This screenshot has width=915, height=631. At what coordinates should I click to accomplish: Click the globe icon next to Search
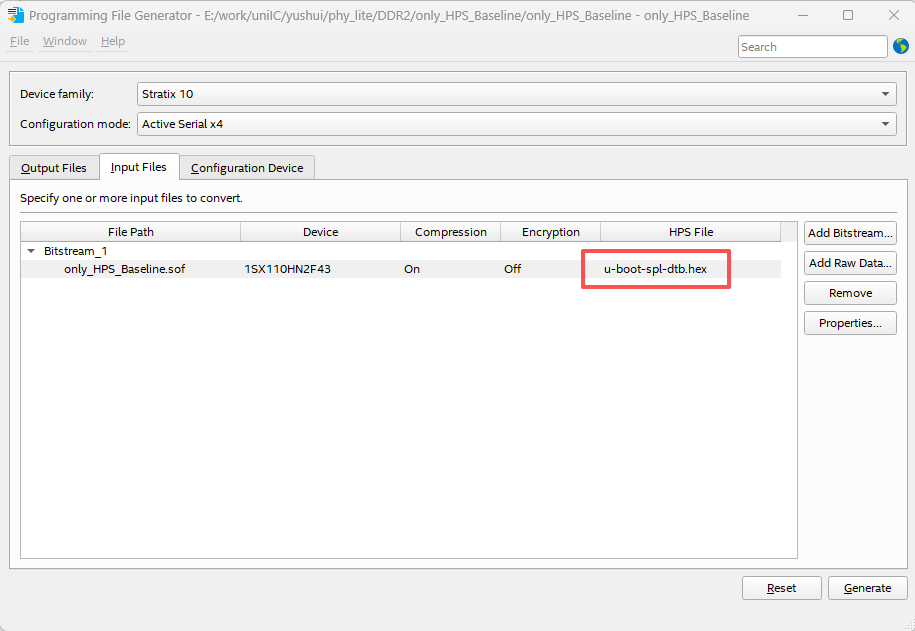pyautogui.click(x=900, y=46)
